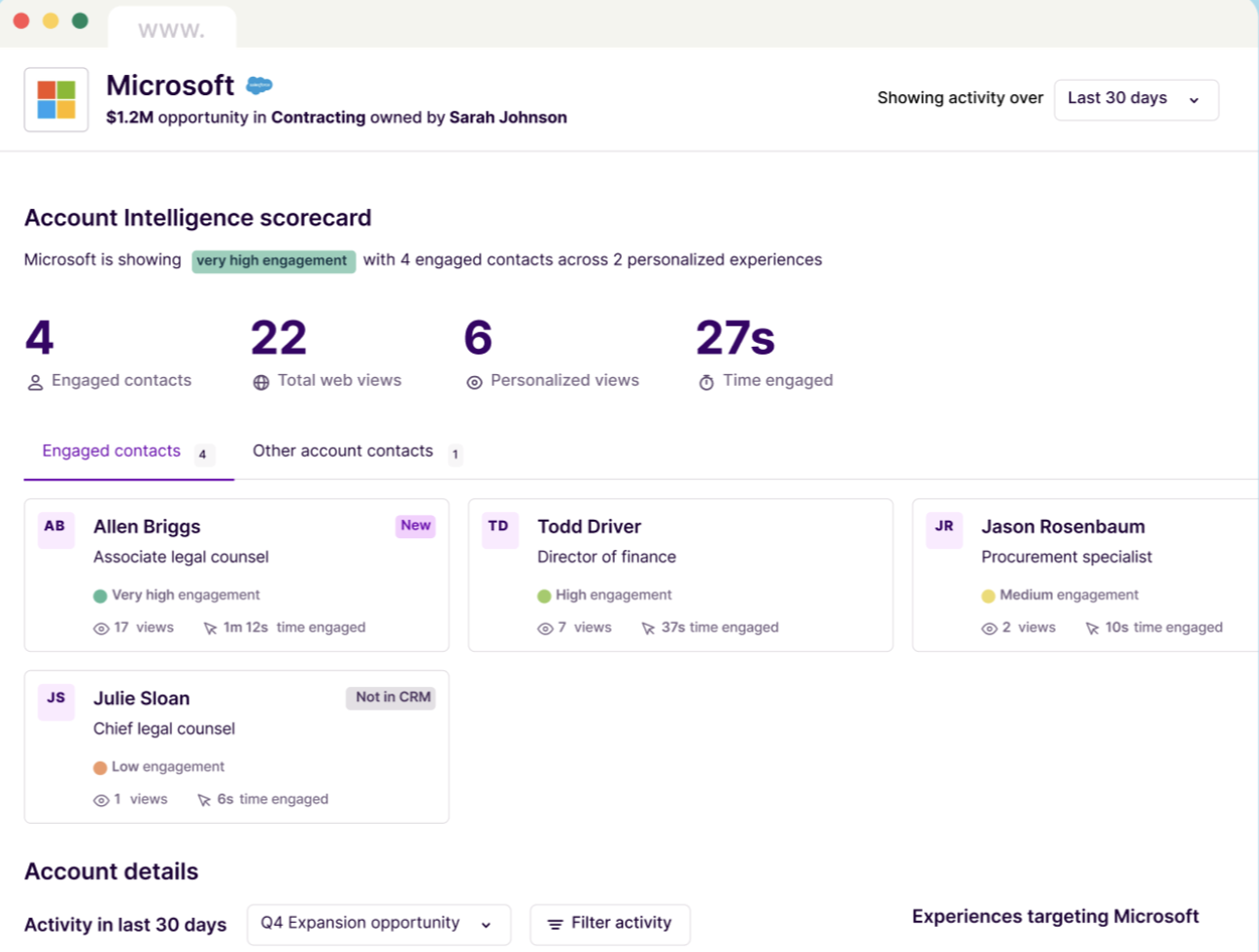This screenshot has height=952, width=1259.
Task: Click the person icon by Engaged contacts stat
Action: 35,383
